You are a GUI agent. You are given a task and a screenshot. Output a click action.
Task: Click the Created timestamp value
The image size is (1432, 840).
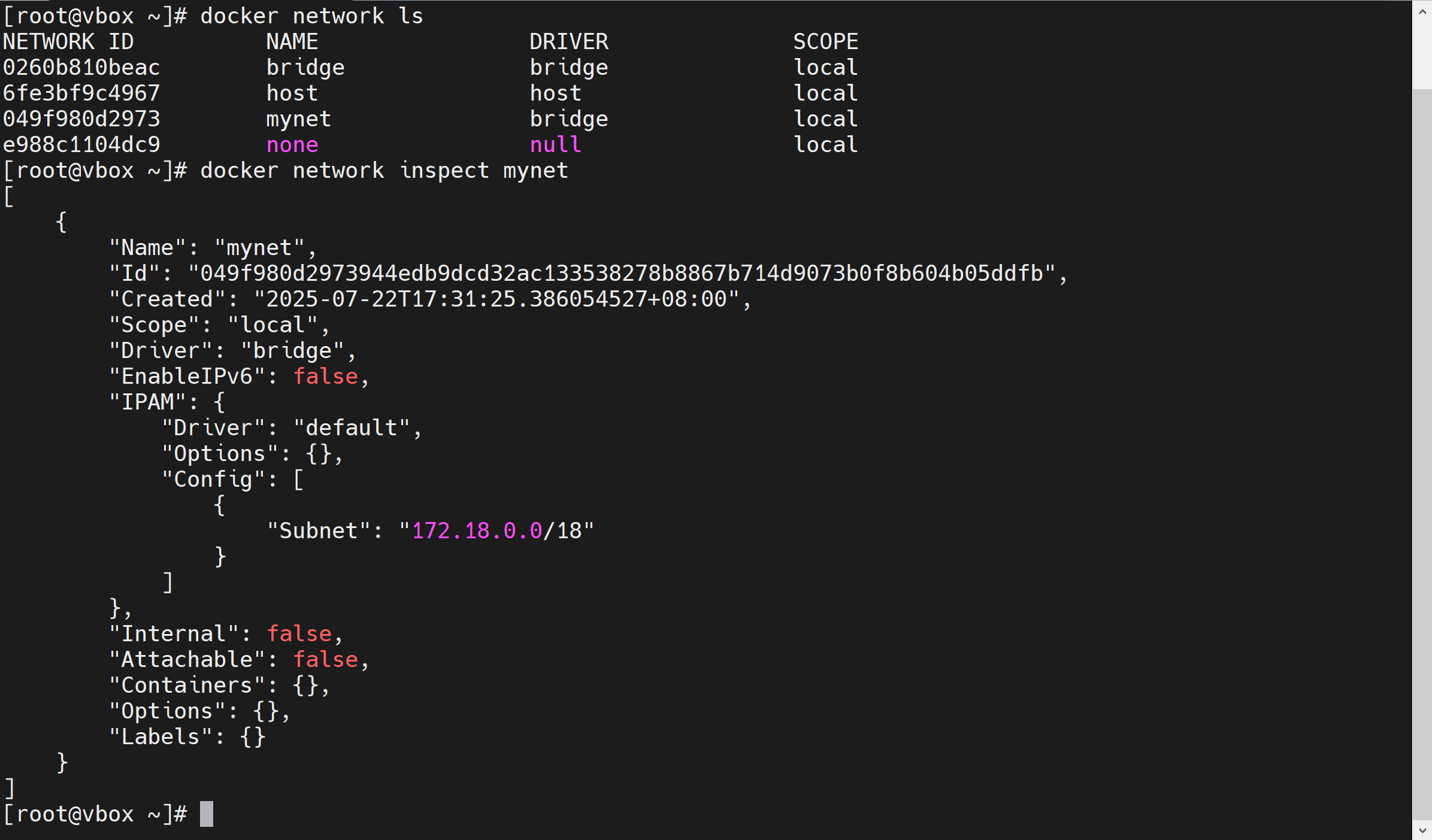coord(496,299)
